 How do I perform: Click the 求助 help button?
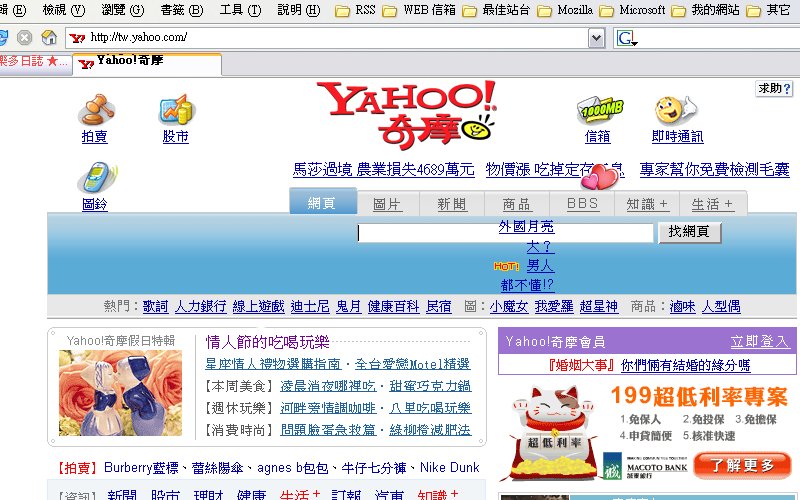pyautogui.click(x=774, y=88)
